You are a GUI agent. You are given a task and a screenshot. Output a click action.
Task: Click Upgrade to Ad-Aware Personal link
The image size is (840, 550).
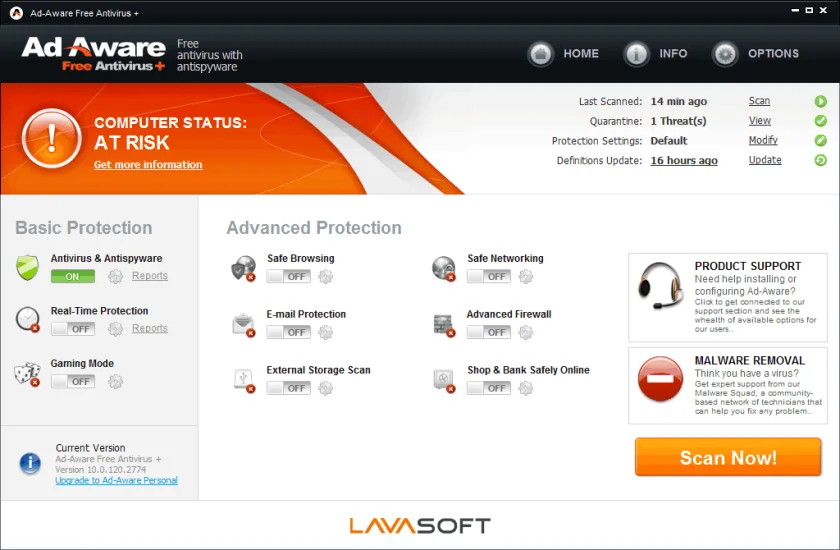click(116, 480)
